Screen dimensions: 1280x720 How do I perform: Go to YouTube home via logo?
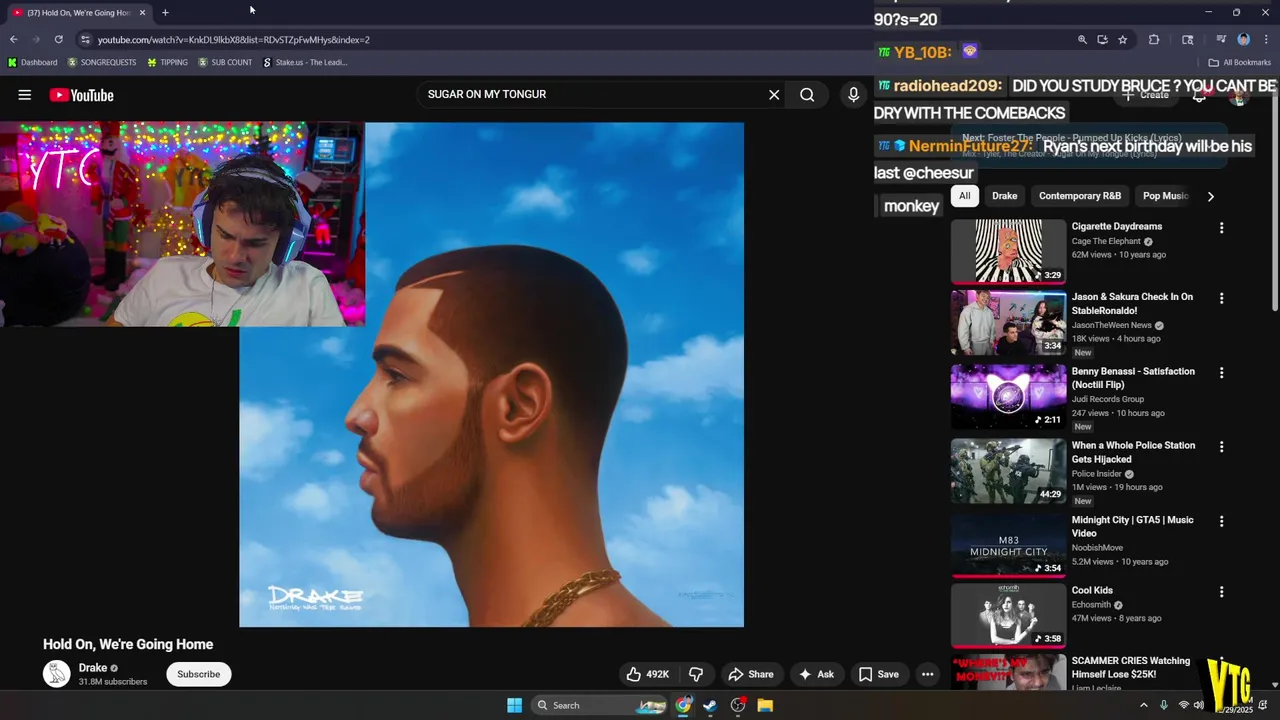[x=81, y=95]
